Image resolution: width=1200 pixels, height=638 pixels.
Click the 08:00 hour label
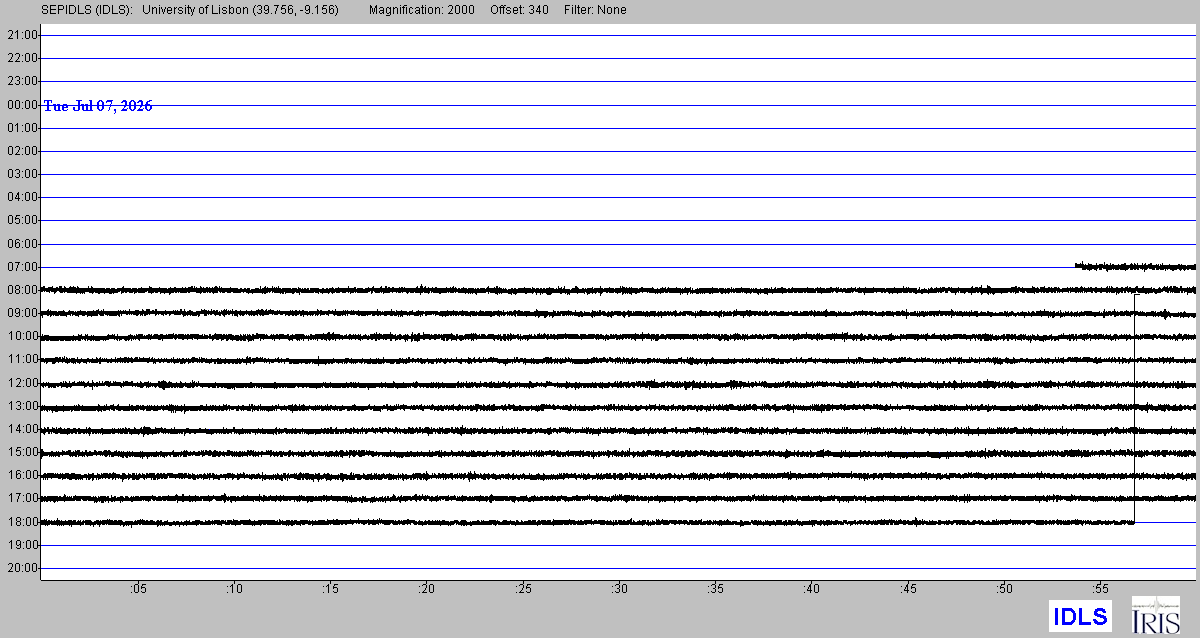(x=22, y=290)
